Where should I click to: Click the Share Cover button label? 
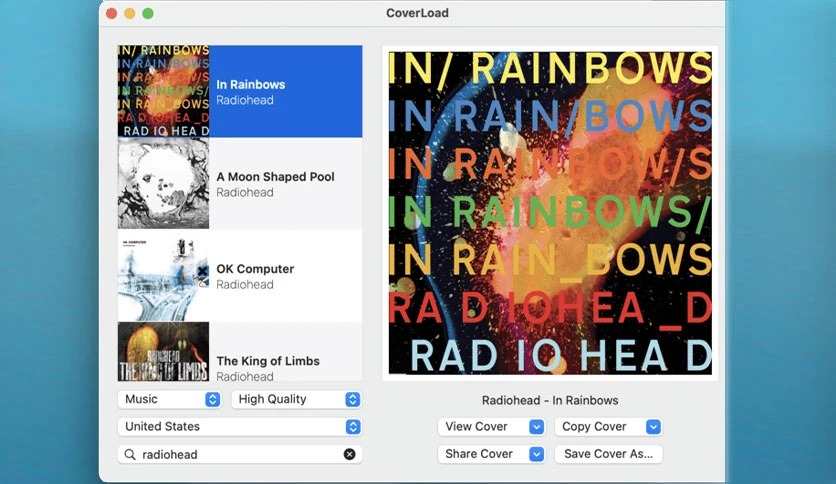(479, 454)
